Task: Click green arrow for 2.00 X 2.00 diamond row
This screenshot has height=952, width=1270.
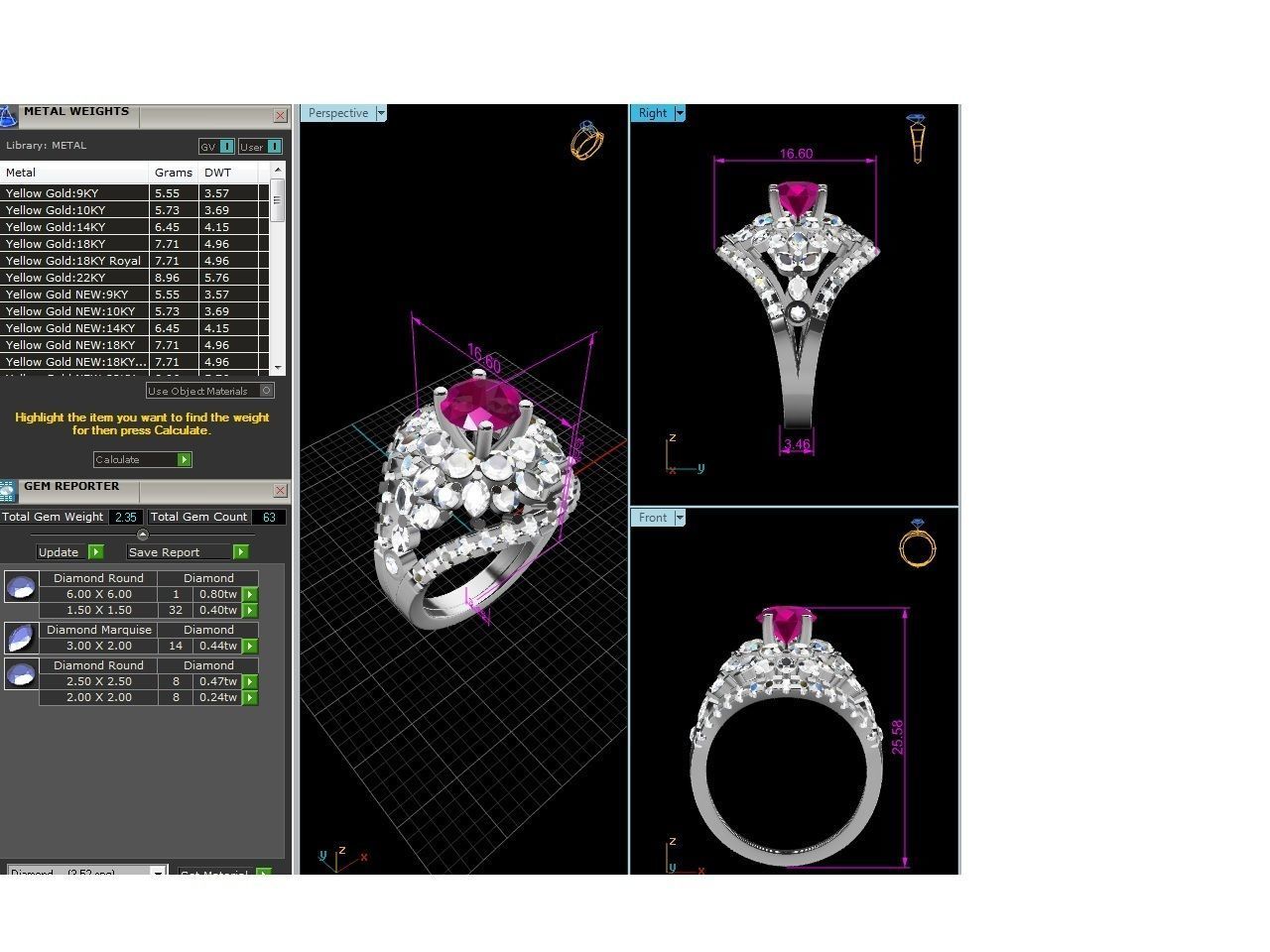Action: click(250, 697)
